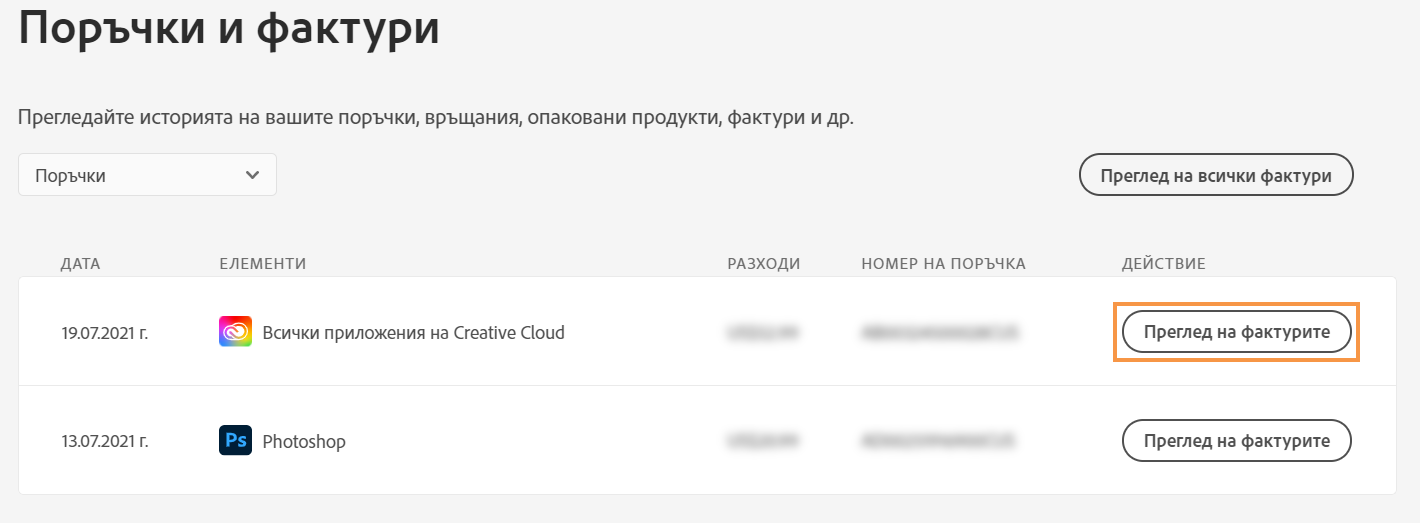The width and height of the screenshot is (1420, 523).
Task: Click the blurred Photoshop order number
Action: pyautogui.click(x=937, y=441)
